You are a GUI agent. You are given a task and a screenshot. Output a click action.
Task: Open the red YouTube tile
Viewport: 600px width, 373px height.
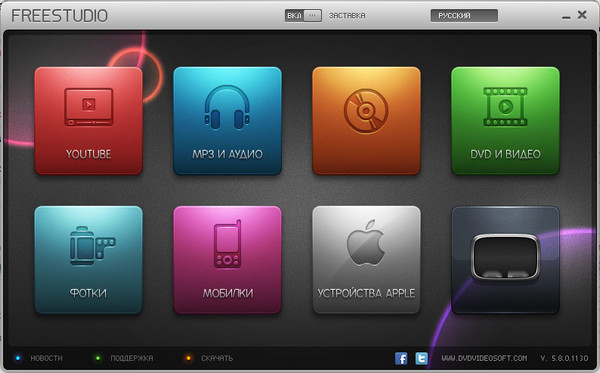coord(88,121)
